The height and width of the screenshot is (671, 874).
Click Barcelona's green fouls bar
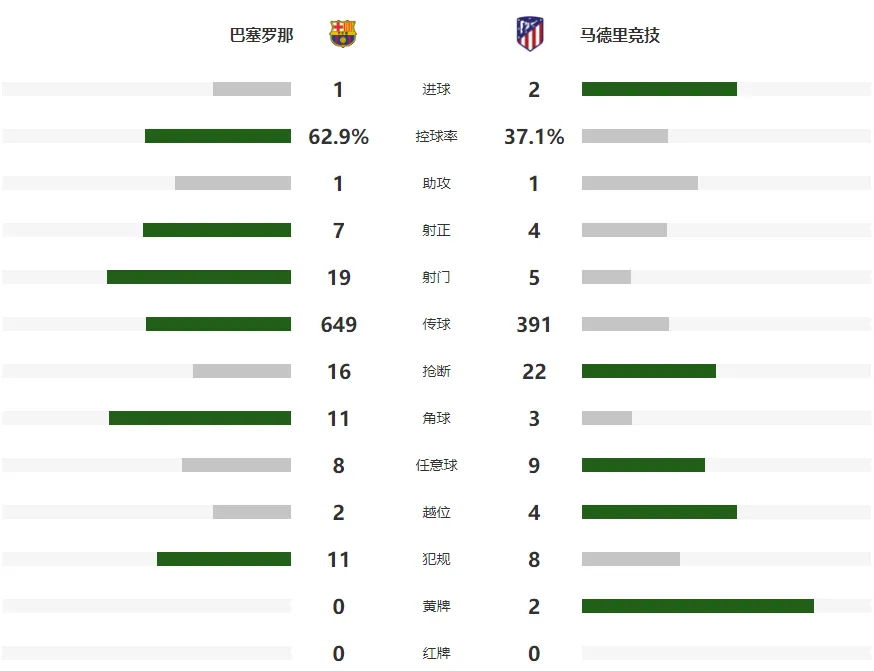coord(224,559)
